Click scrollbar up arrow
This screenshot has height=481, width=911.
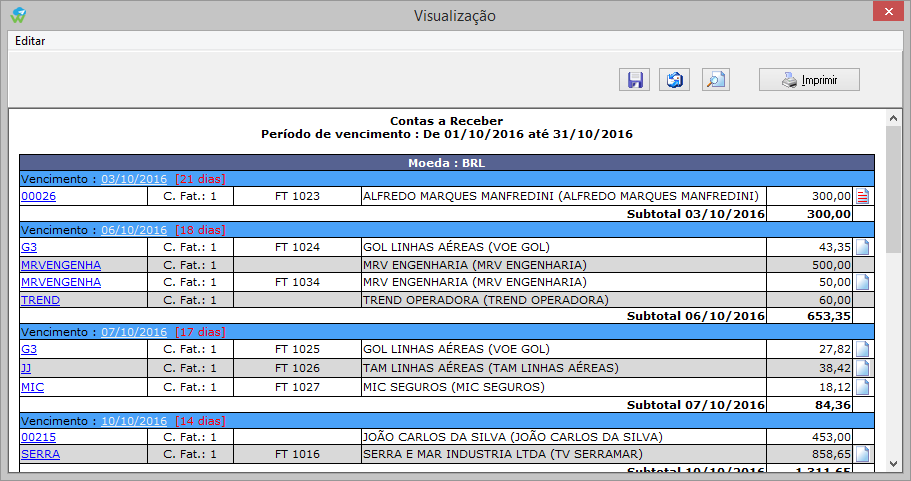(x=894, y=118)
